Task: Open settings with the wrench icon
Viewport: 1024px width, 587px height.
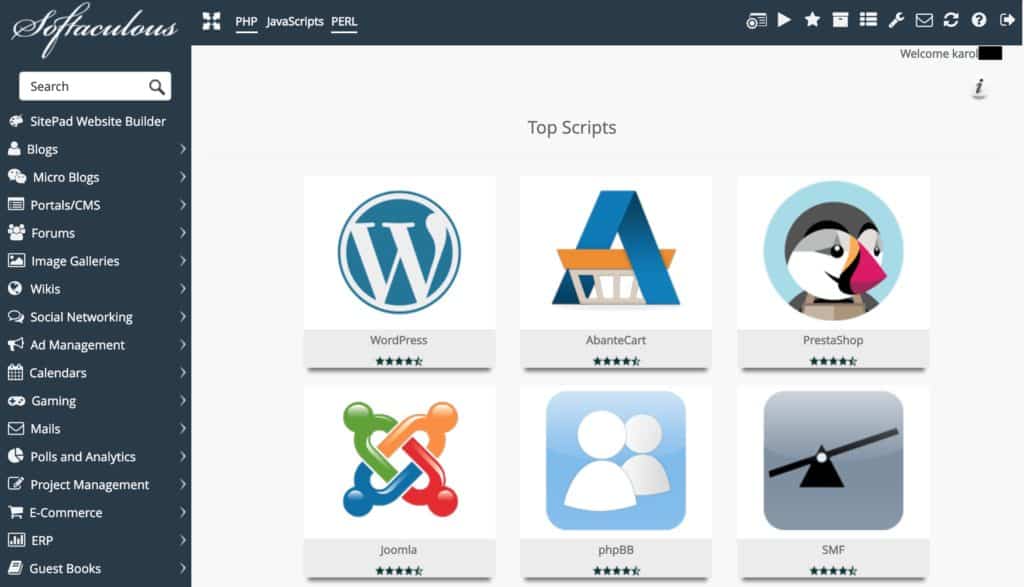Action: (896, 20)
